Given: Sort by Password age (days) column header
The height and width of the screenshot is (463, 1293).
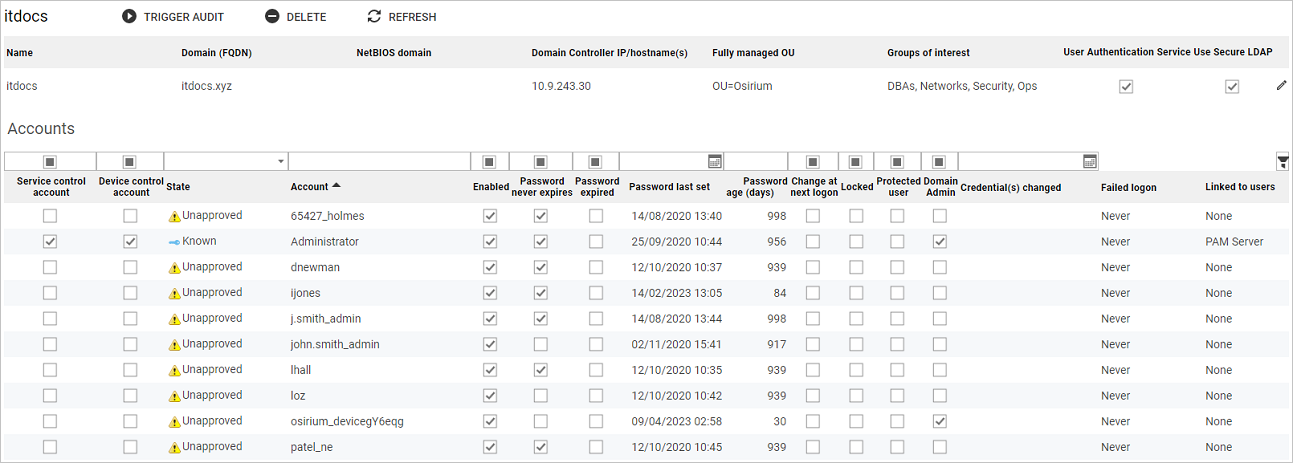Looking at the screenshot, I should [765, 186].
